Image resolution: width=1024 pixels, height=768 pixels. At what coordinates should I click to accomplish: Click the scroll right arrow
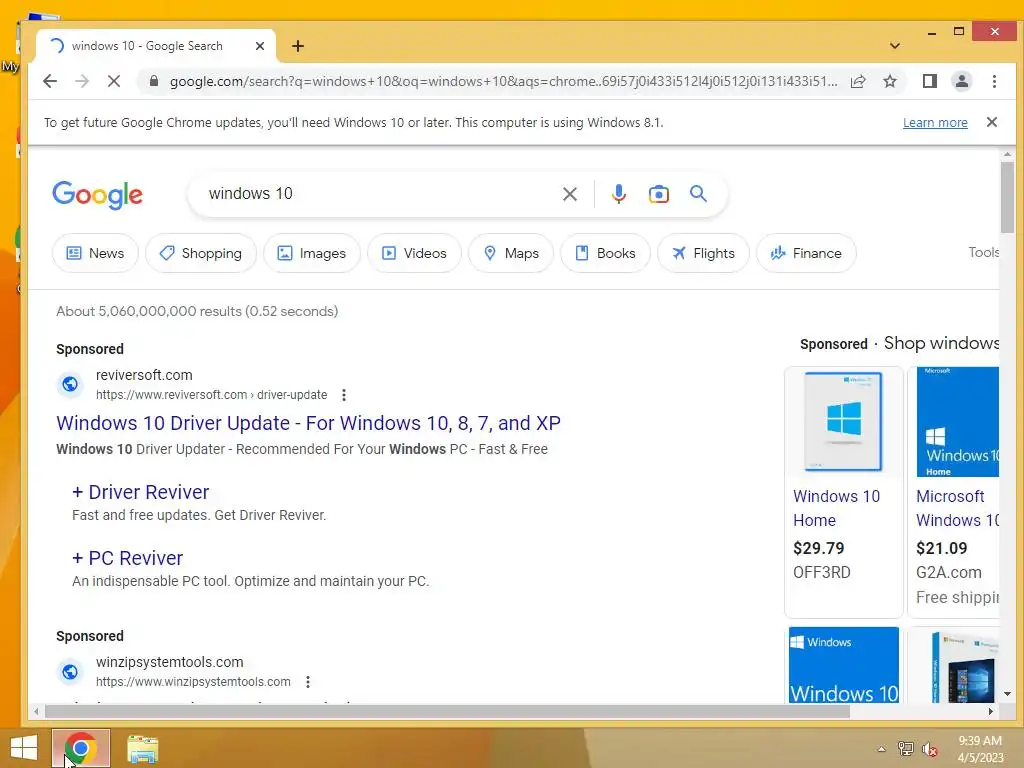point(991,711)
